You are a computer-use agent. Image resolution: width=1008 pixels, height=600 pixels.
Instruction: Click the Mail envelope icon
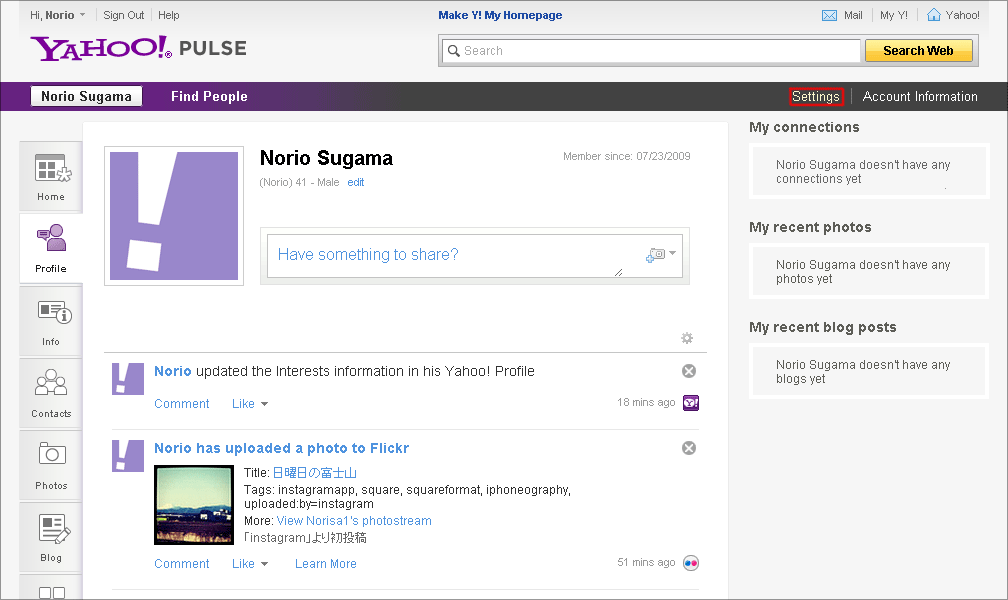(829, 15)
